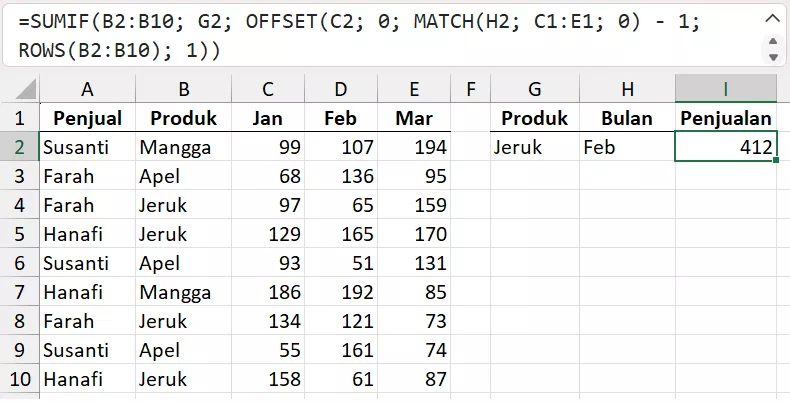This screenshot has height=402, width=790.
Task: Select row 10 header
Action: point(20,380)
